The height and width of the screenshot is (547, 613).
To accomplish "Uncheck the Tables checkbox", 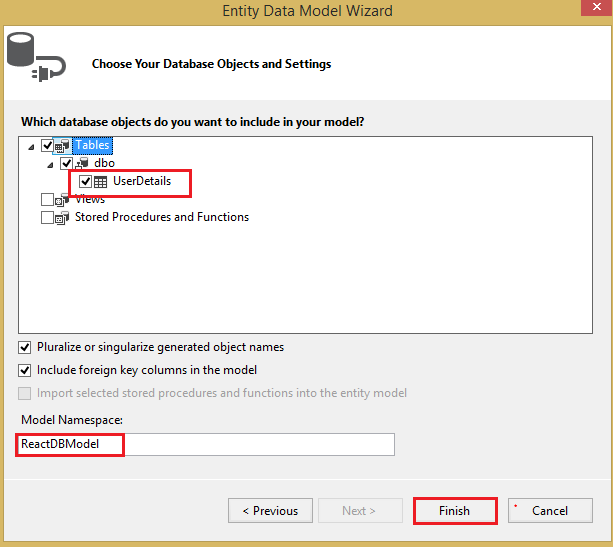I will click(x=47, y=146).
